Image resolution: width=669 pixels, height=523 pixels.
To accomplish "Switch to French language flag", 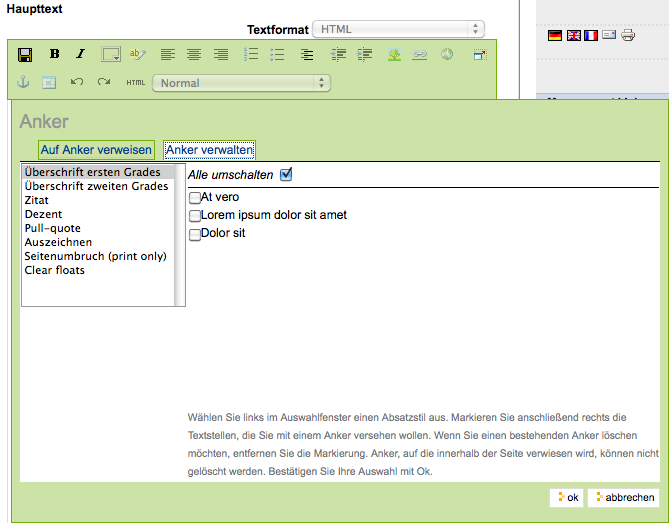I will 591,35.
